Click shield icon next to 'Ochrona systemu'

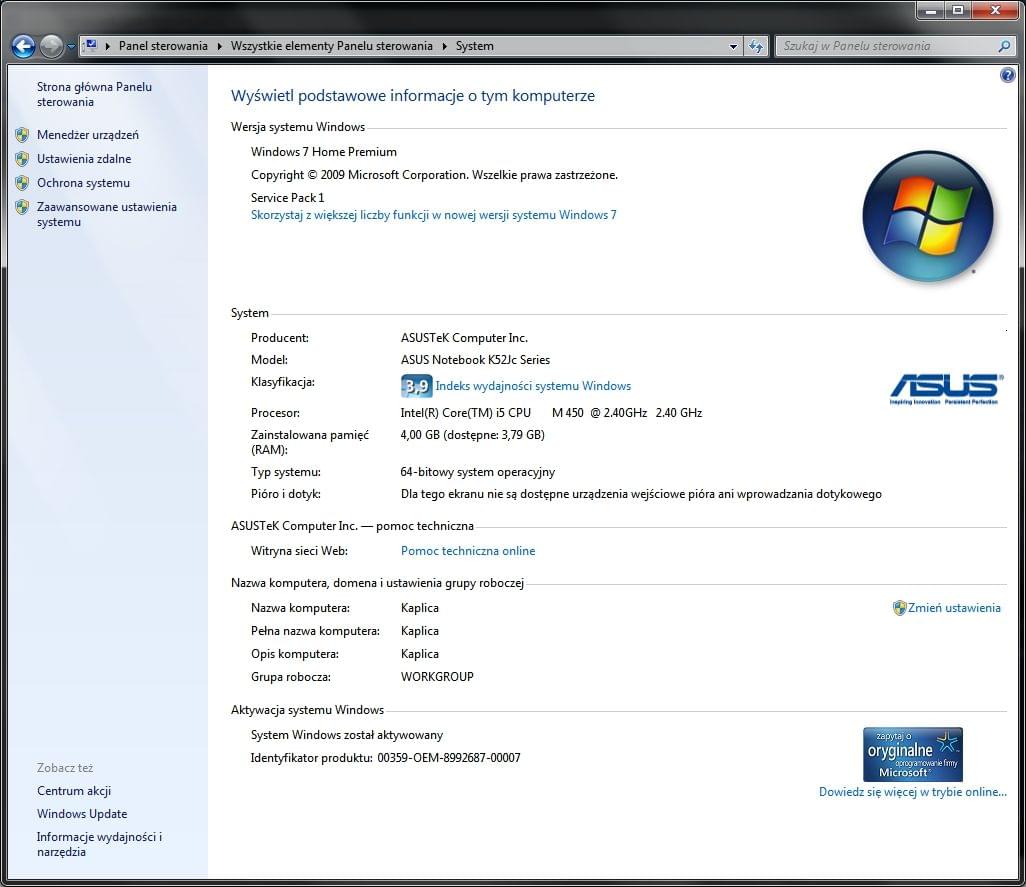(x=22, y=183)
